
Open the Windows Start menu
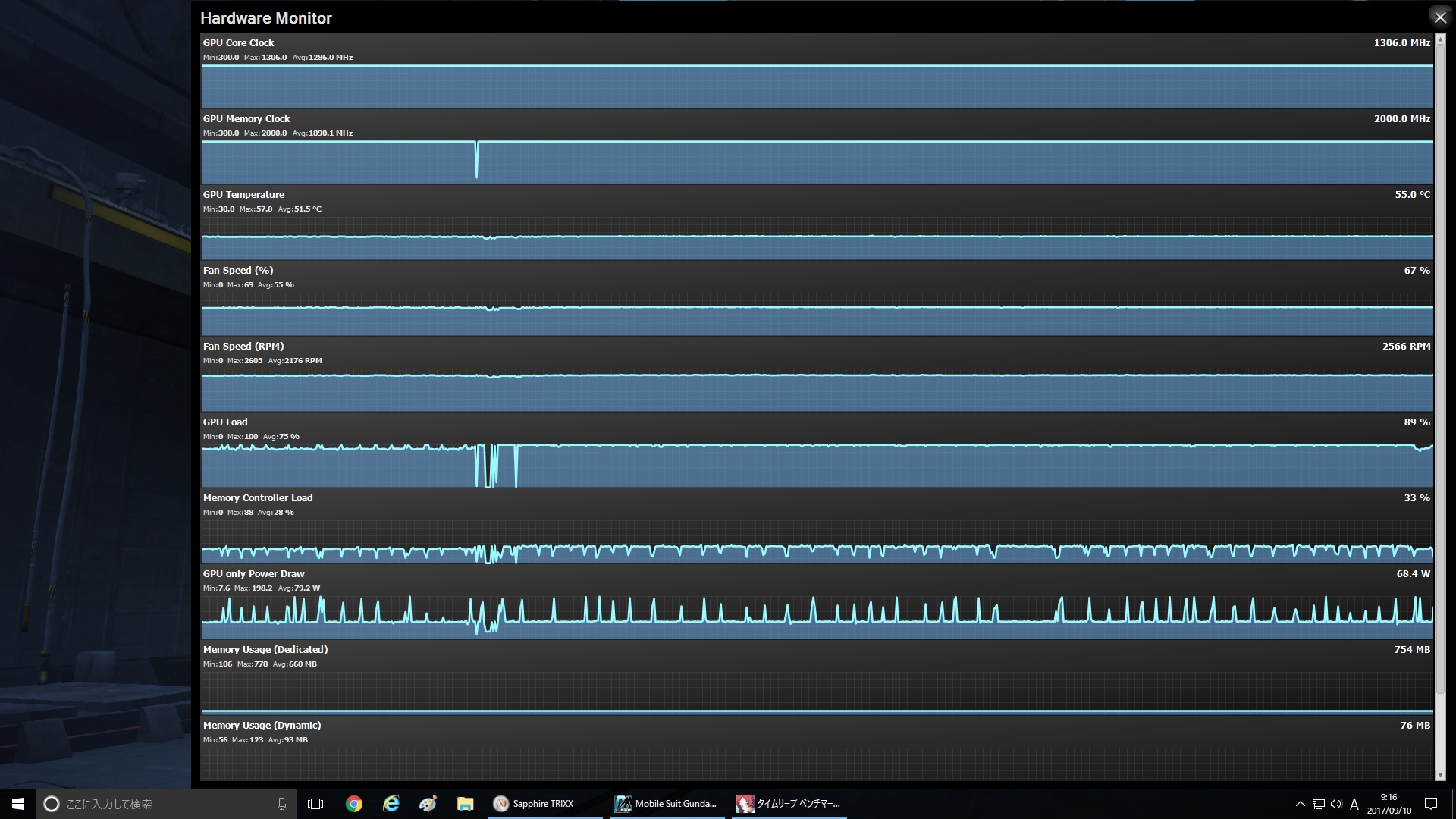point(18,804)
